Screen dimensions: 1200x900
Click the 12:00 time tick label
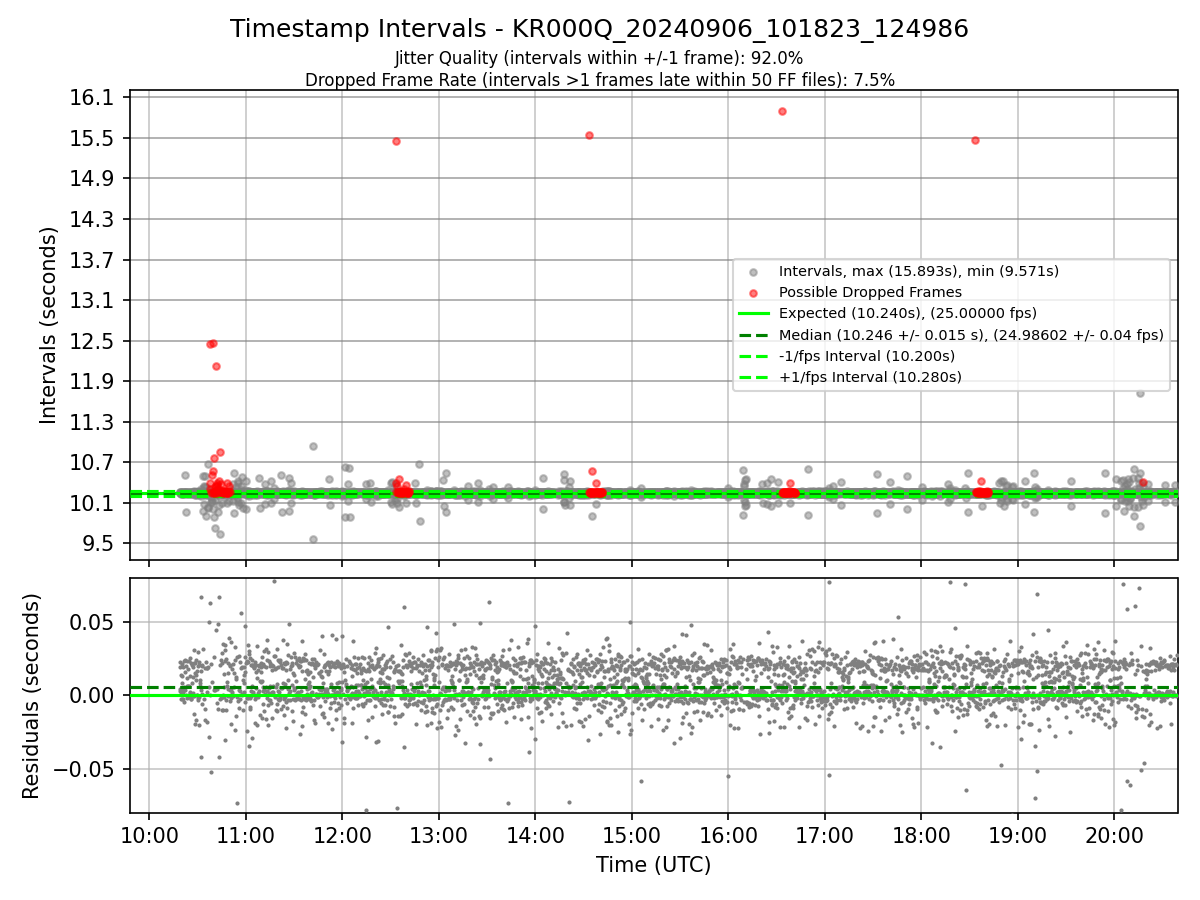342,837
